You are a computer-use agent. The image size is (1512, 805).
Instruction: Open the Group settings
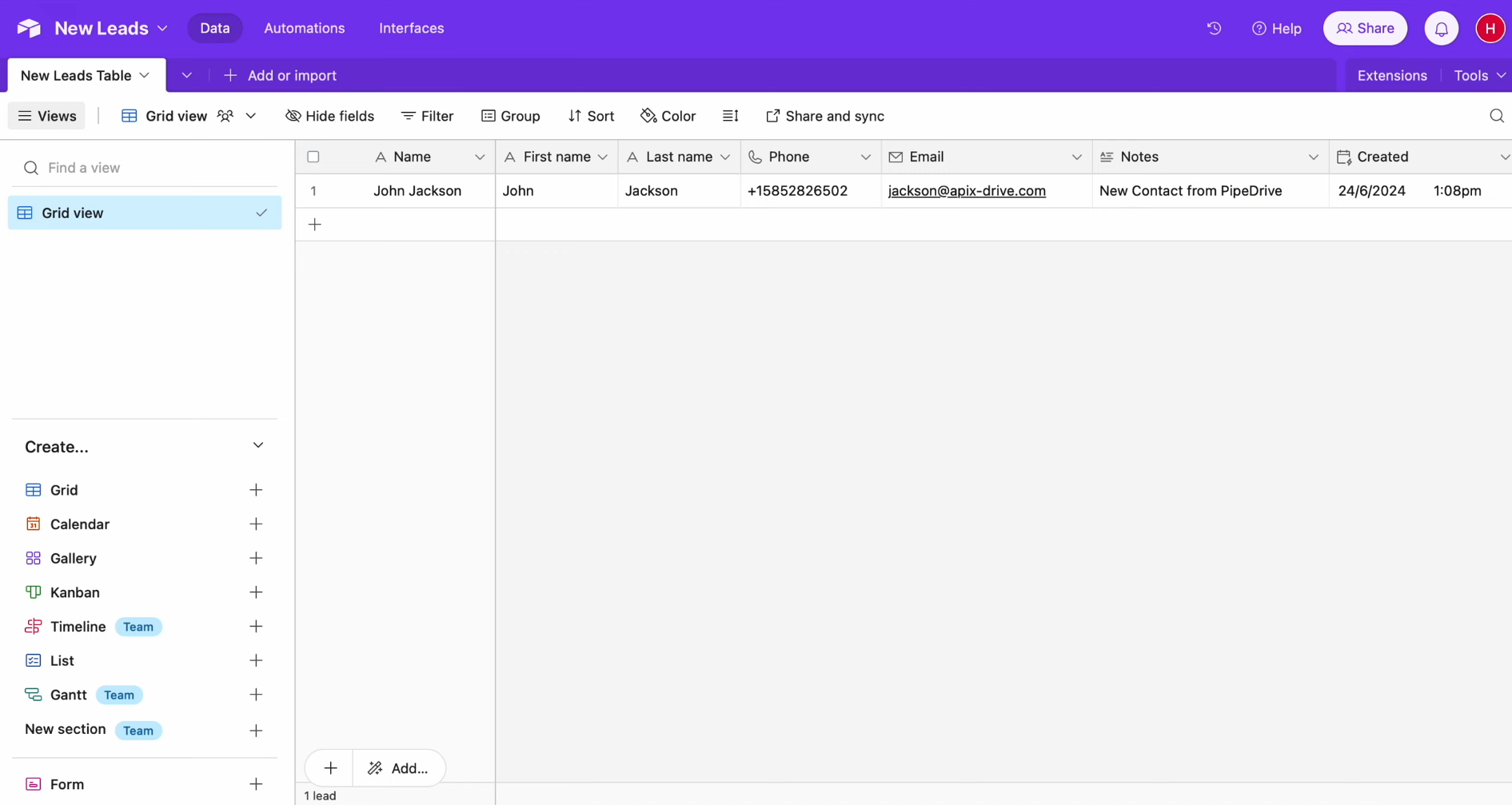point(510,116)
